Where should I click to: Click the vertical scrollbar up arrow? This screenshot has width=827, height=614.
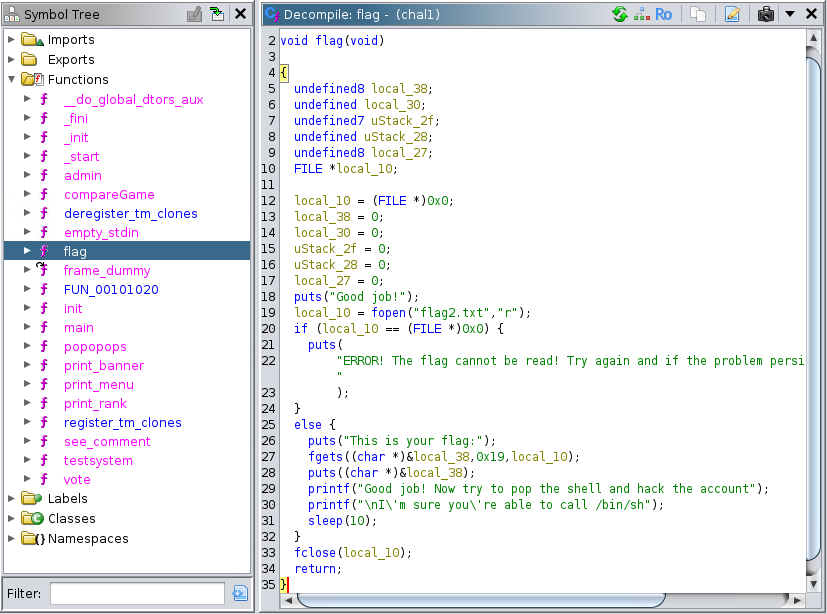coord(813,38)
